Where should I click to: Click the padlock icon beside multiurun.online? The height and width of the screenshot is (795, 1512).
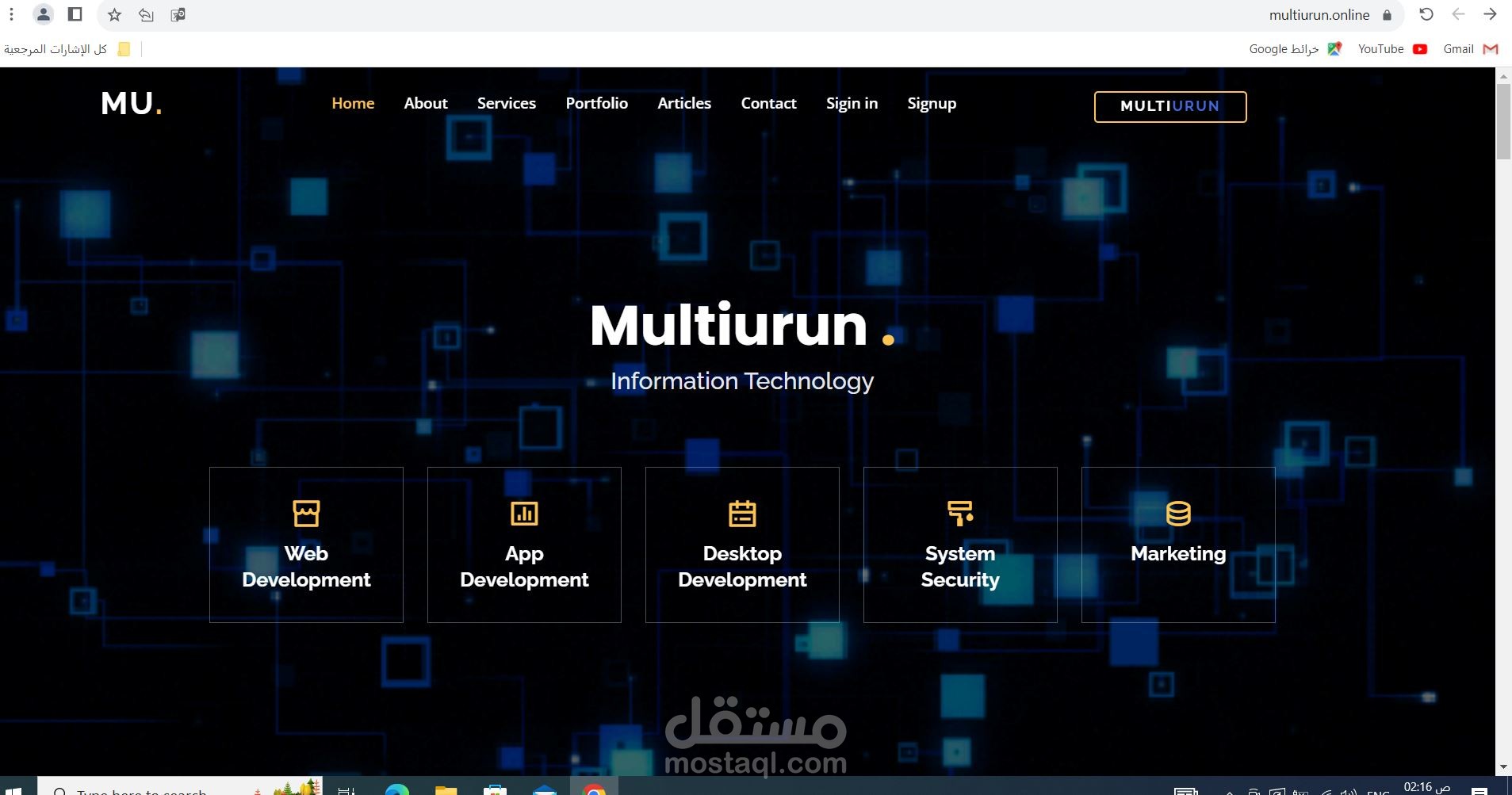[1384, 14]
